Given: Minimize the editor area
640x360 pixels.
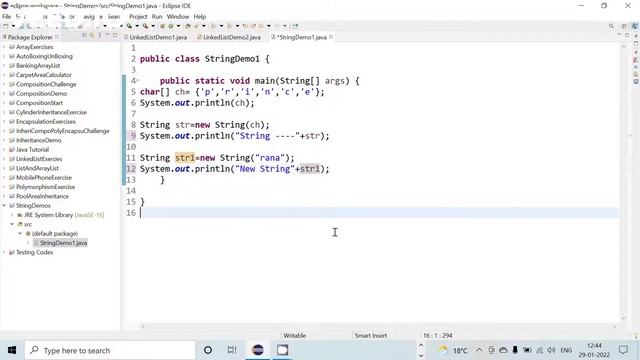Looking at the screenshot, I should tap(619, 35).
